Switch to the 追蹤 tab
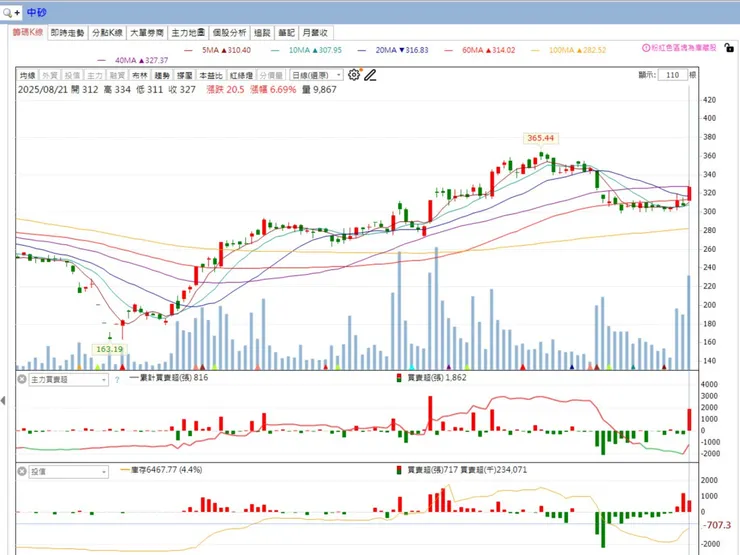This screenshot has height=555, width=740. (262, 33)
